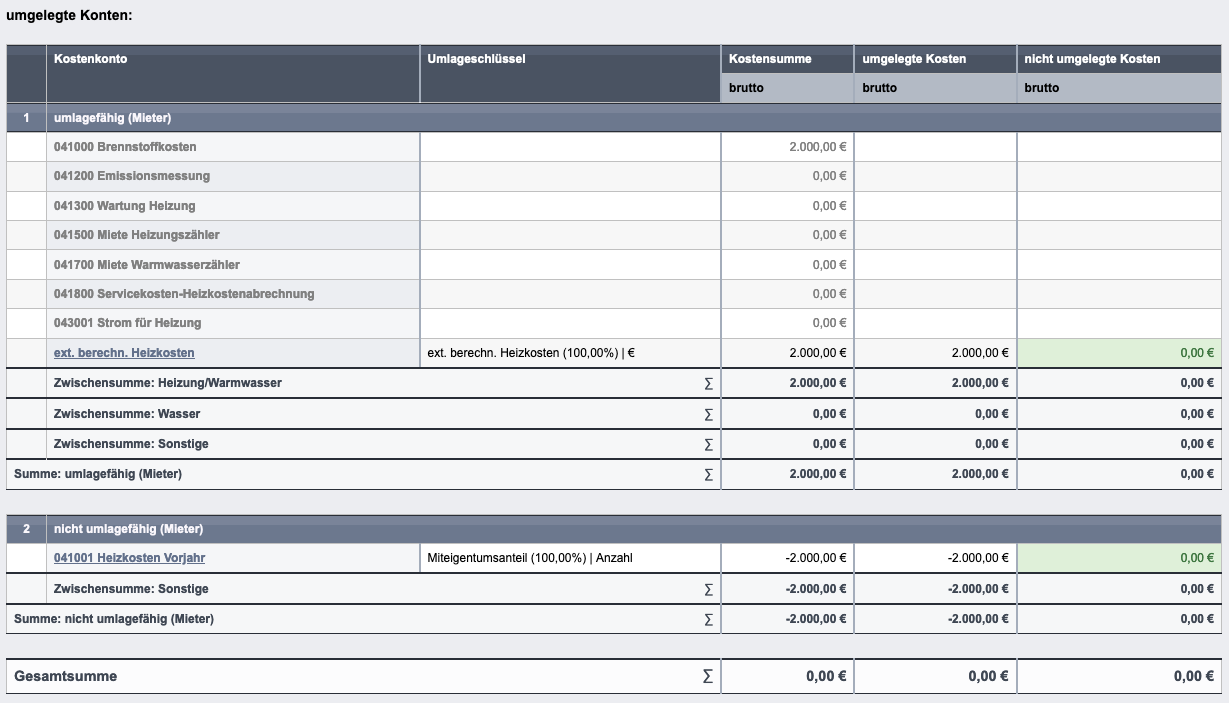Select section 2 nicht umlagefähig (Mieter) header
Viewport: 1229px width, 703px height.
click(x=614, y=529)
